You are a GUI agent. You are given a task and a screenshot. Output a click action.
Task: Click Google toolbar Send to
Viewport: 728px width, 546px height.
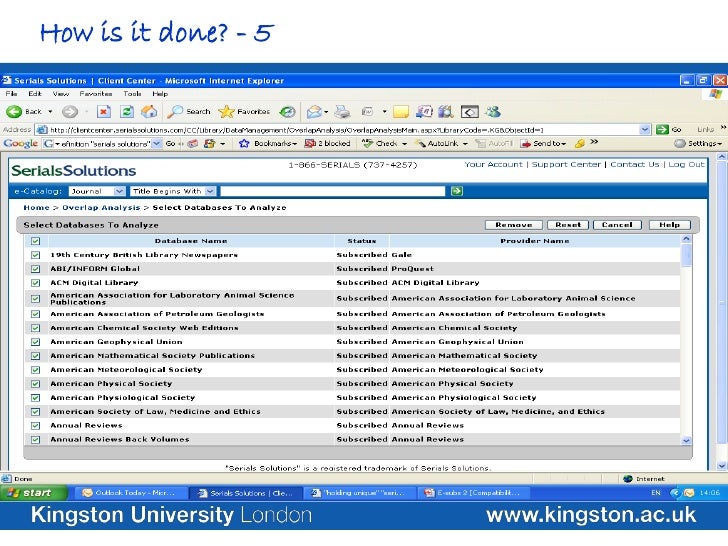(x=543, y=143)
